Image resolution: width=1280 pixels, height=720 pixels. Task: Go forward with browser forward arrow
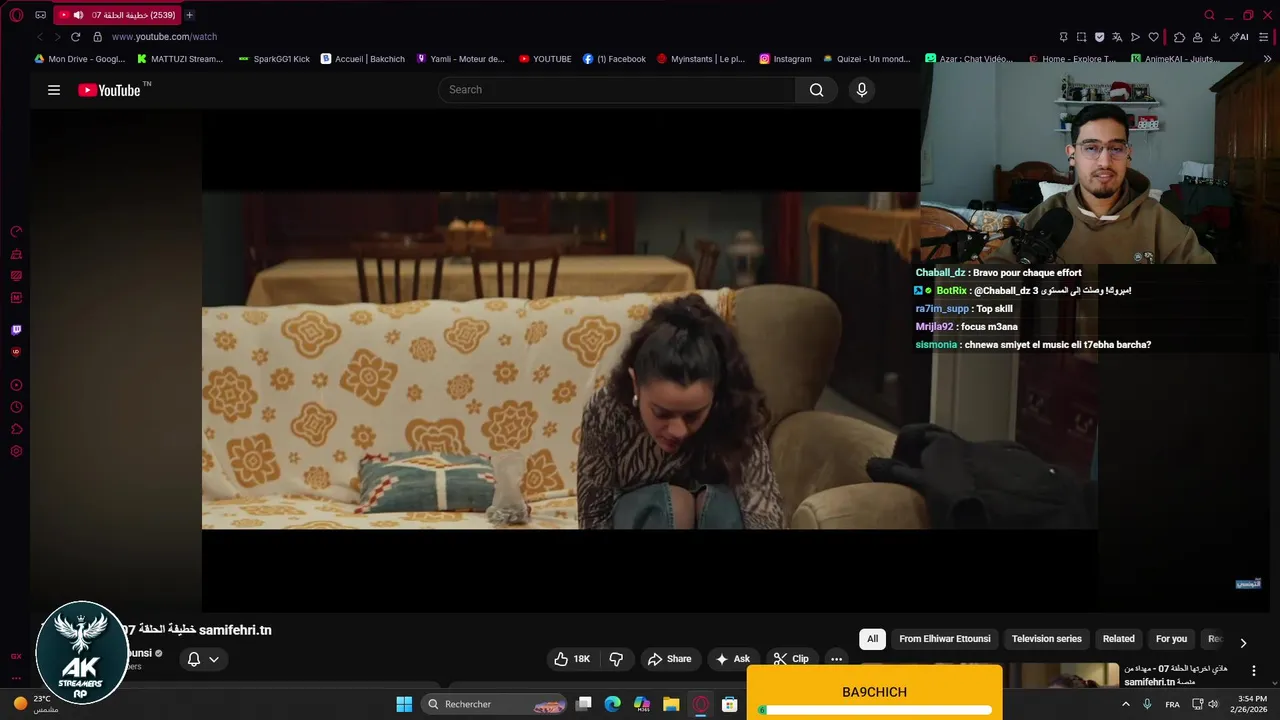coord(57,37)
